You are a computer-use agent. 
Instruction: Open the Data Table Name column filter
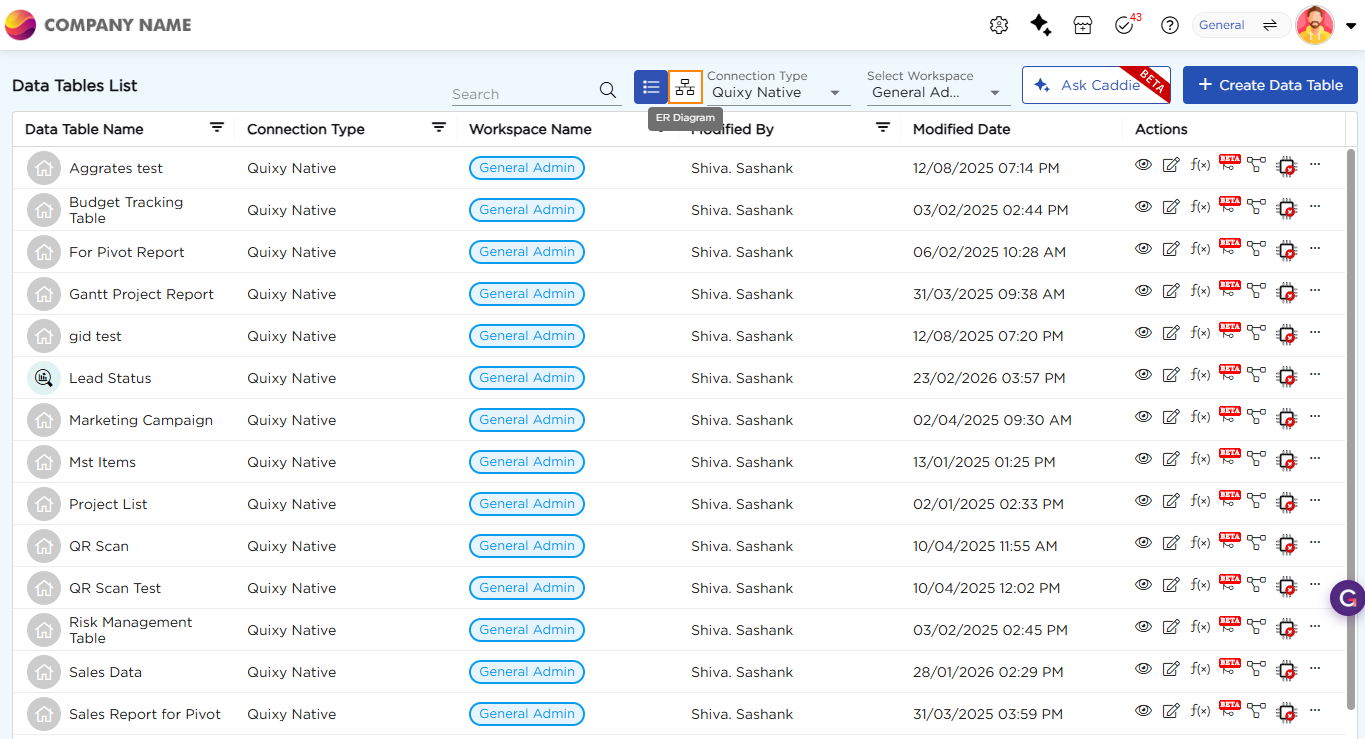(217, 128)
